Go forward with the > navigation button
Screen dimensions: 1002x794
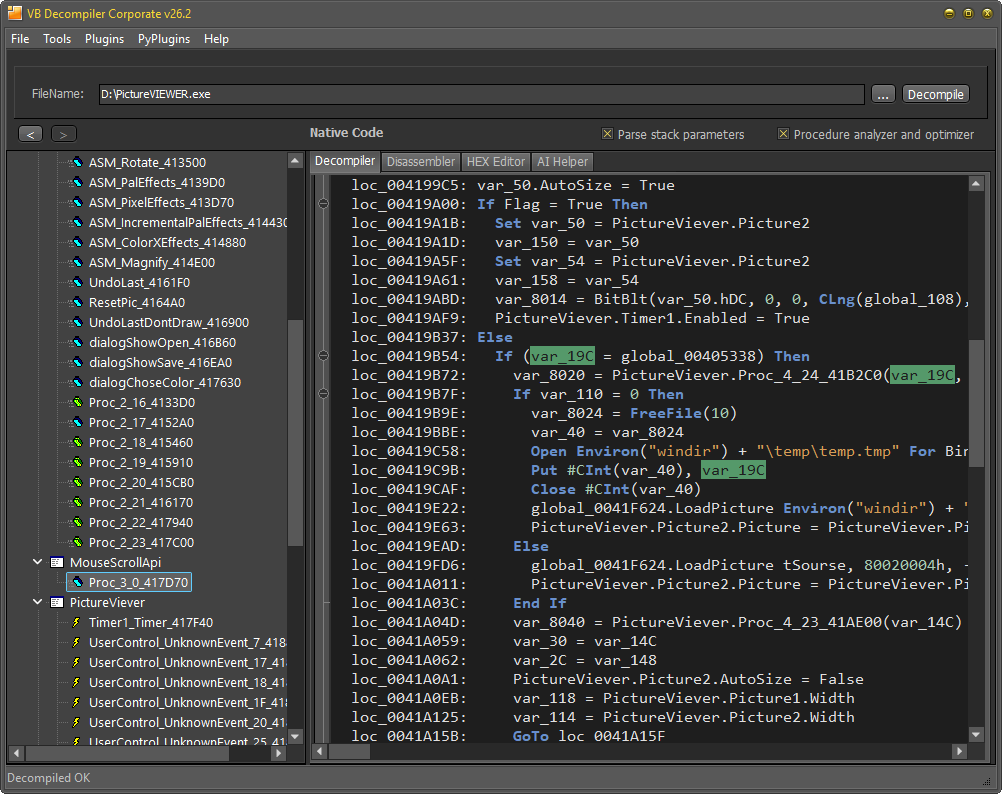(63, 134)
